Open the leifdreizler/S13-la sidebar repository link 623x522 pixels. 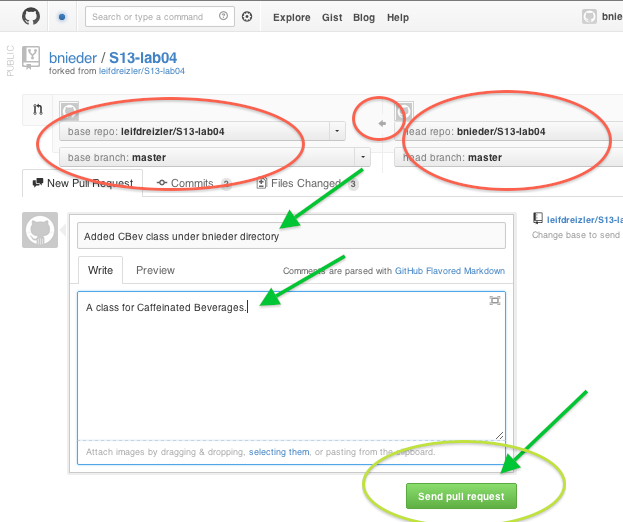[584, 220]
